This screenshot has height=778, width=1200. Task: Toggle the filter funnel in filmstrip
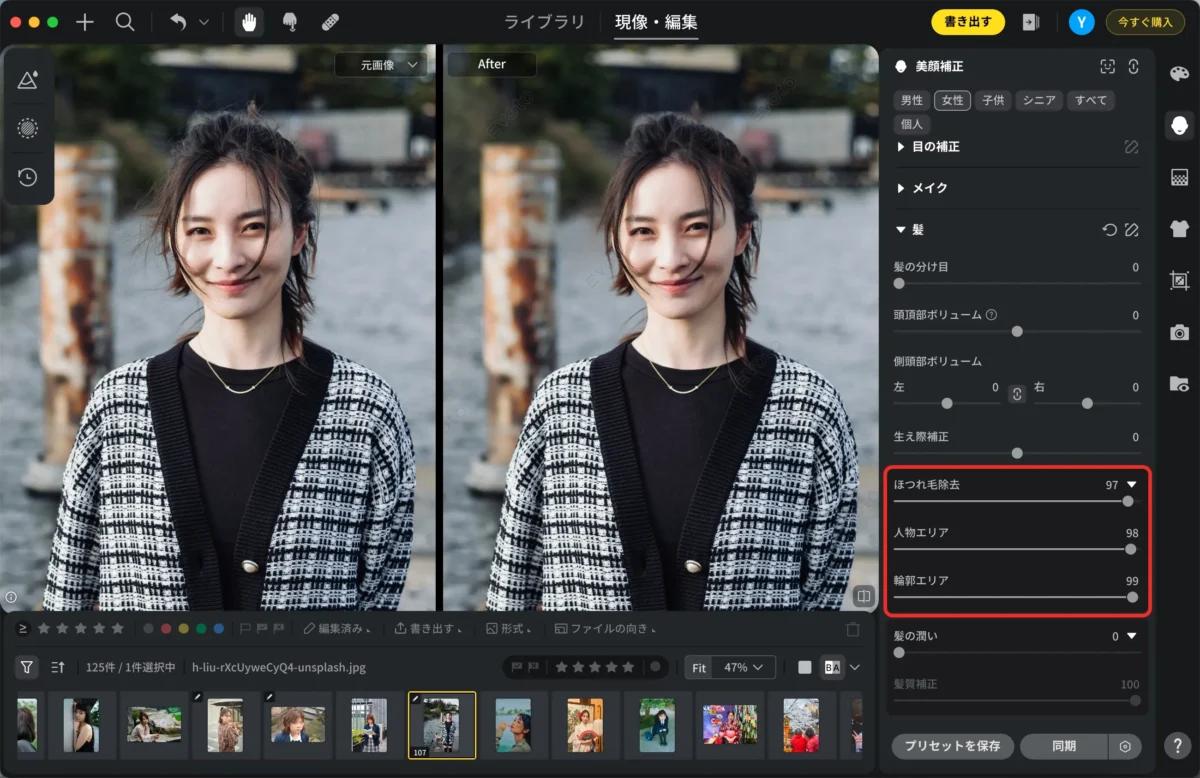[x=27, y=667]
